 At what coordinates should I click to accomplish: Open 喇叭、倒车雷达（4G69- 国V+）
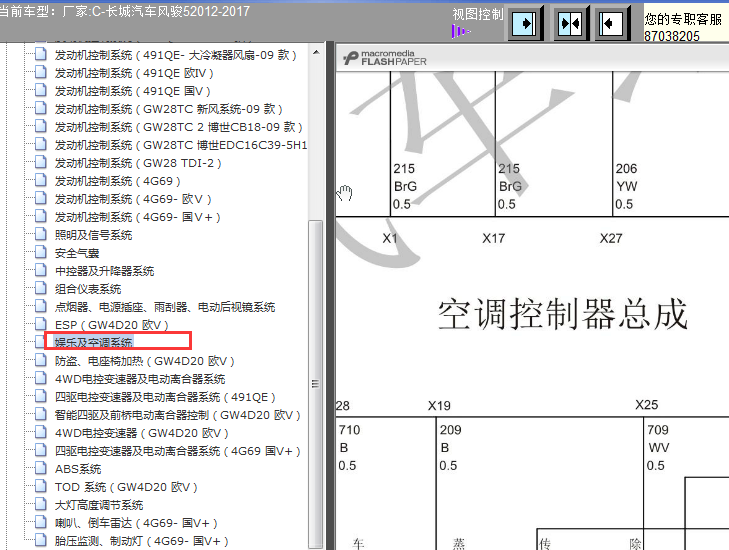click(x=136, y=523)
